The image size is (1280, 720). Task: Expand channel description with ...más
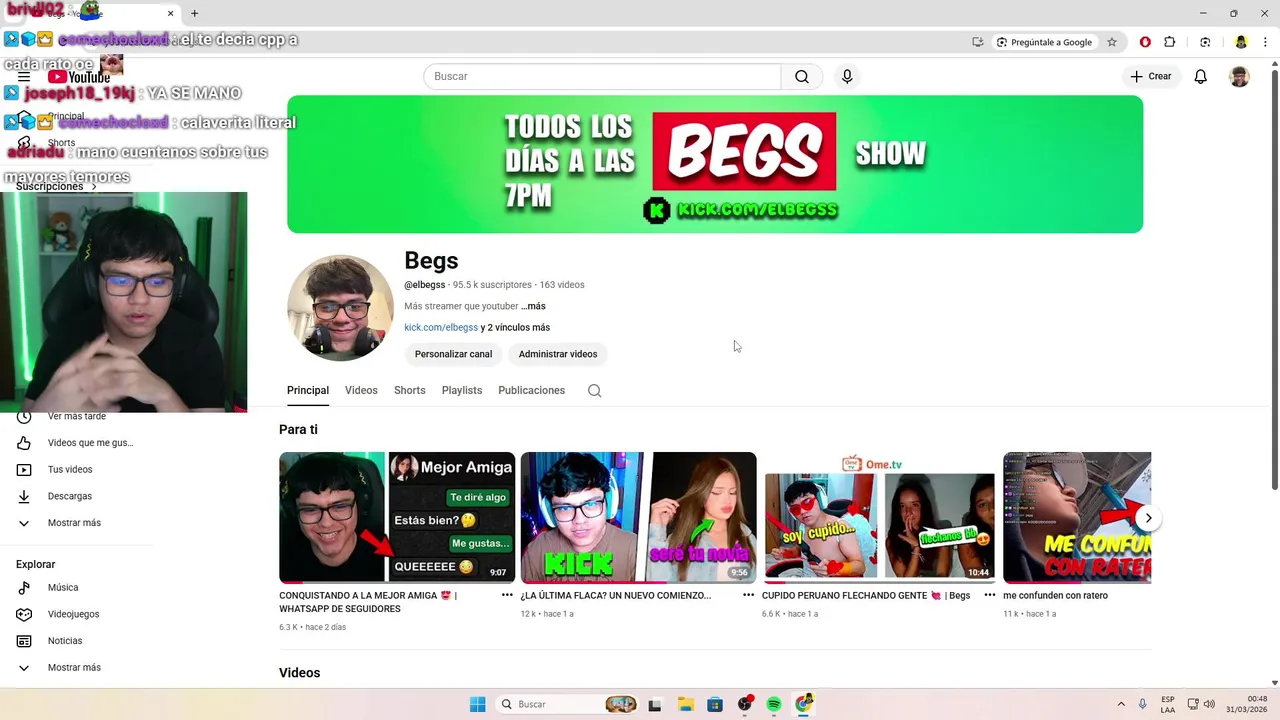point(533,306)
